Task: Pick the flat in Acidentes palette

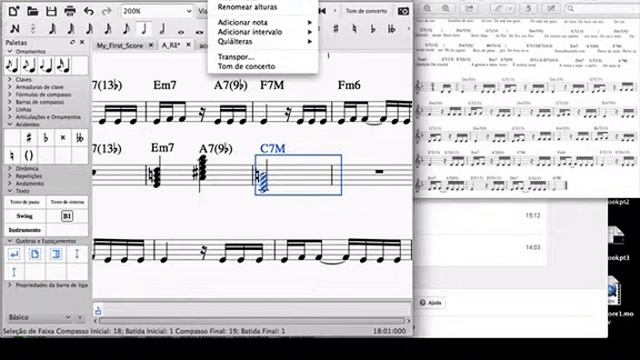Action: [x=46, y=138]
